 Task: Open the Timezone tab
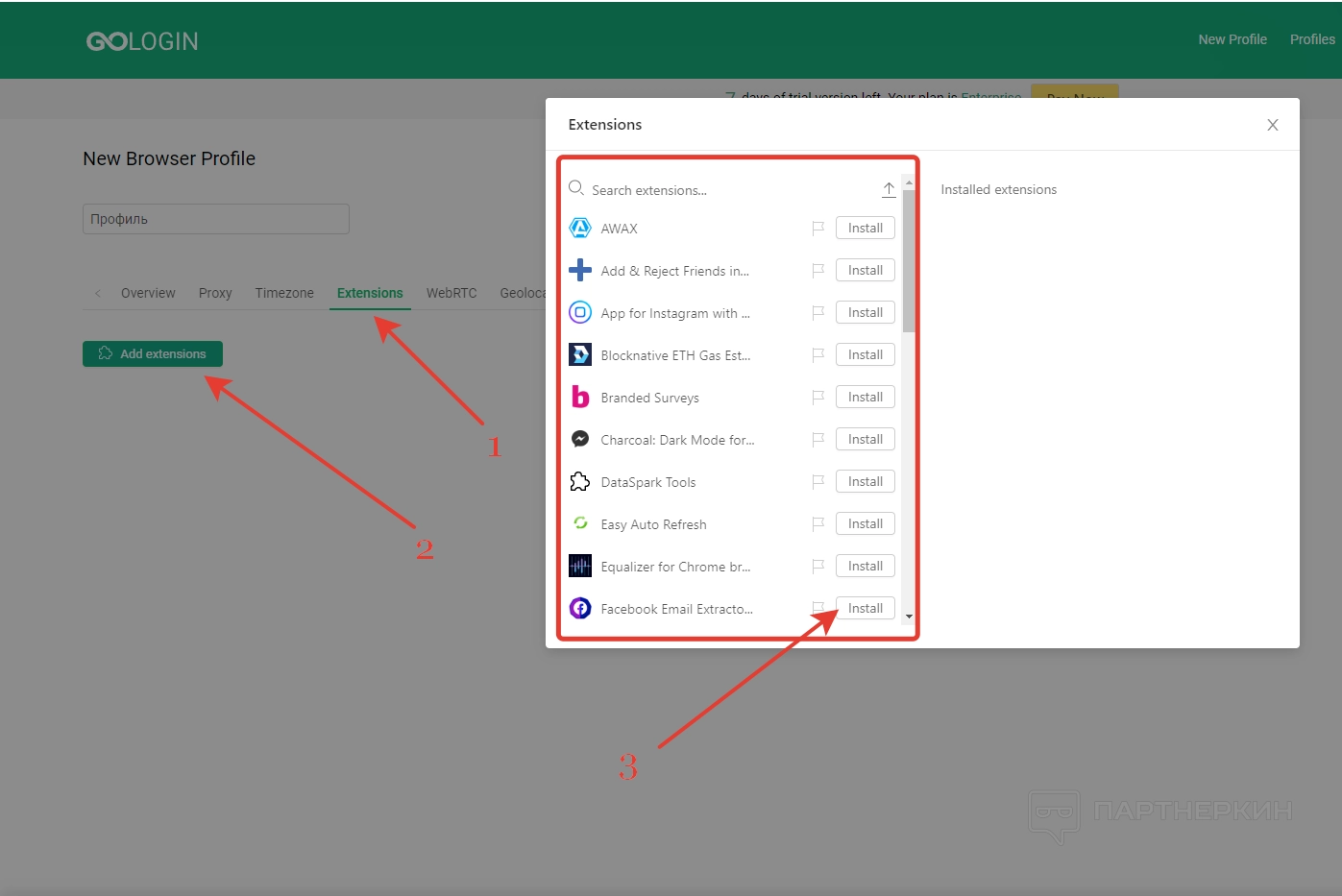[284, 293]
